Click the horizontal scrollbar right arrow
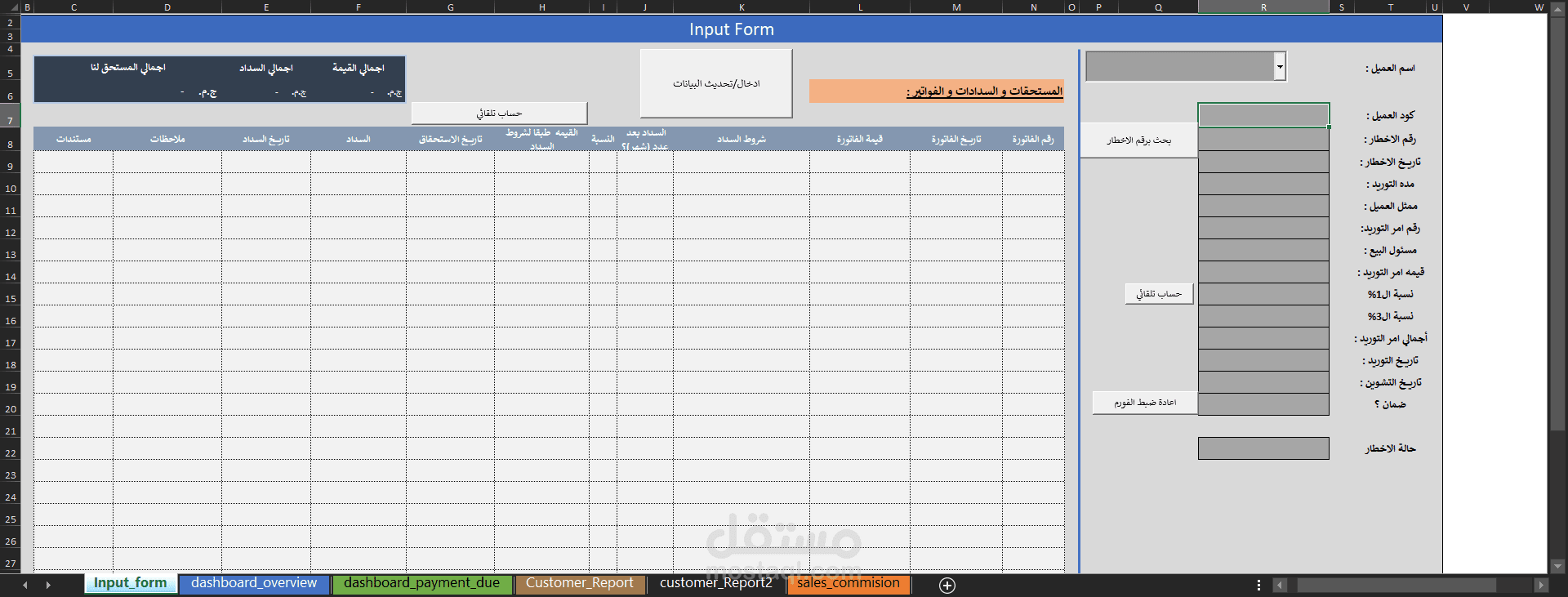 point(1541,585)
